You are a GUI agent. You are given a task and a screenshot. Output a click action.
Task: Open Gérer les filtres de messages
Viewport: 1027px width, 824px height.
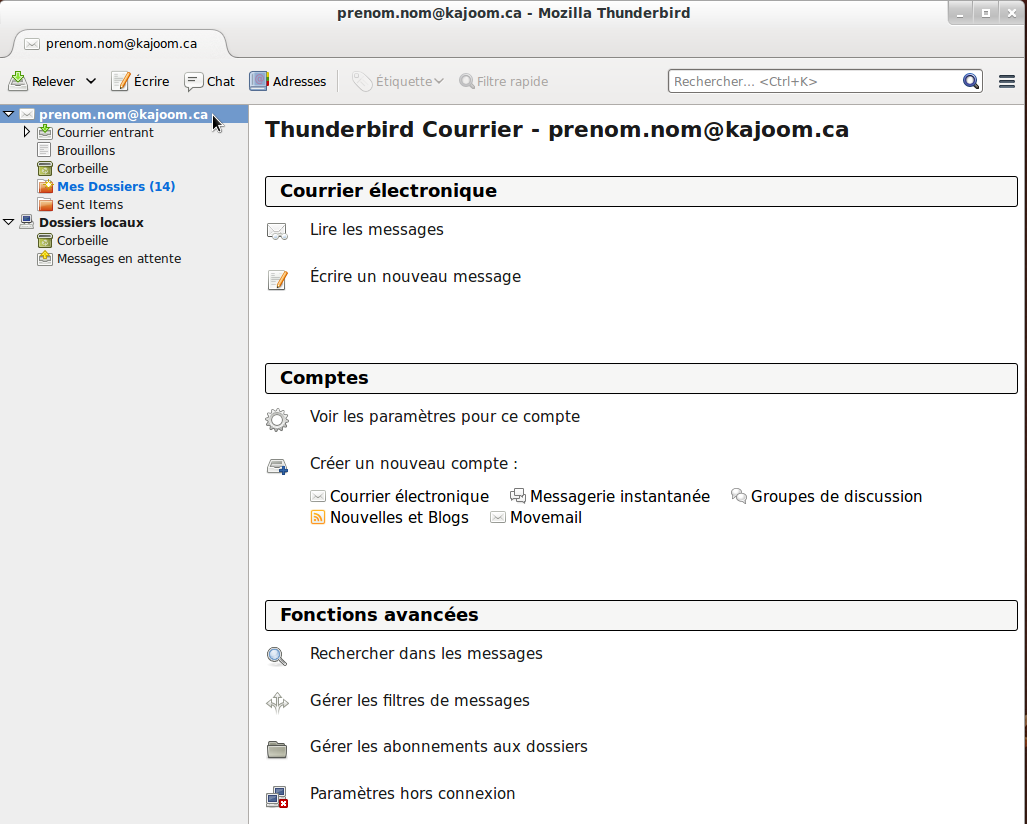(x=419, y=700)
